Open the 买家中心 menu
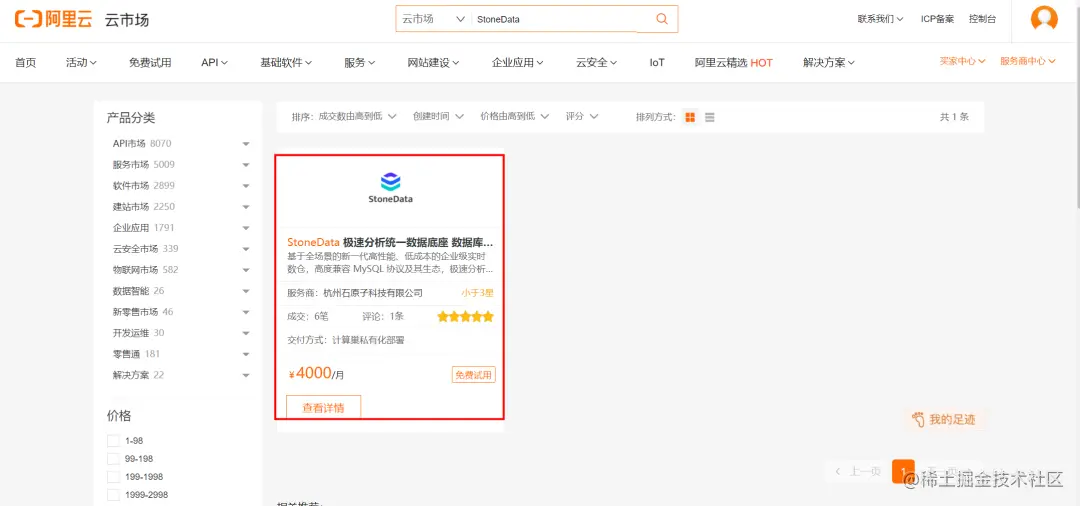 [x=962, y=61]
